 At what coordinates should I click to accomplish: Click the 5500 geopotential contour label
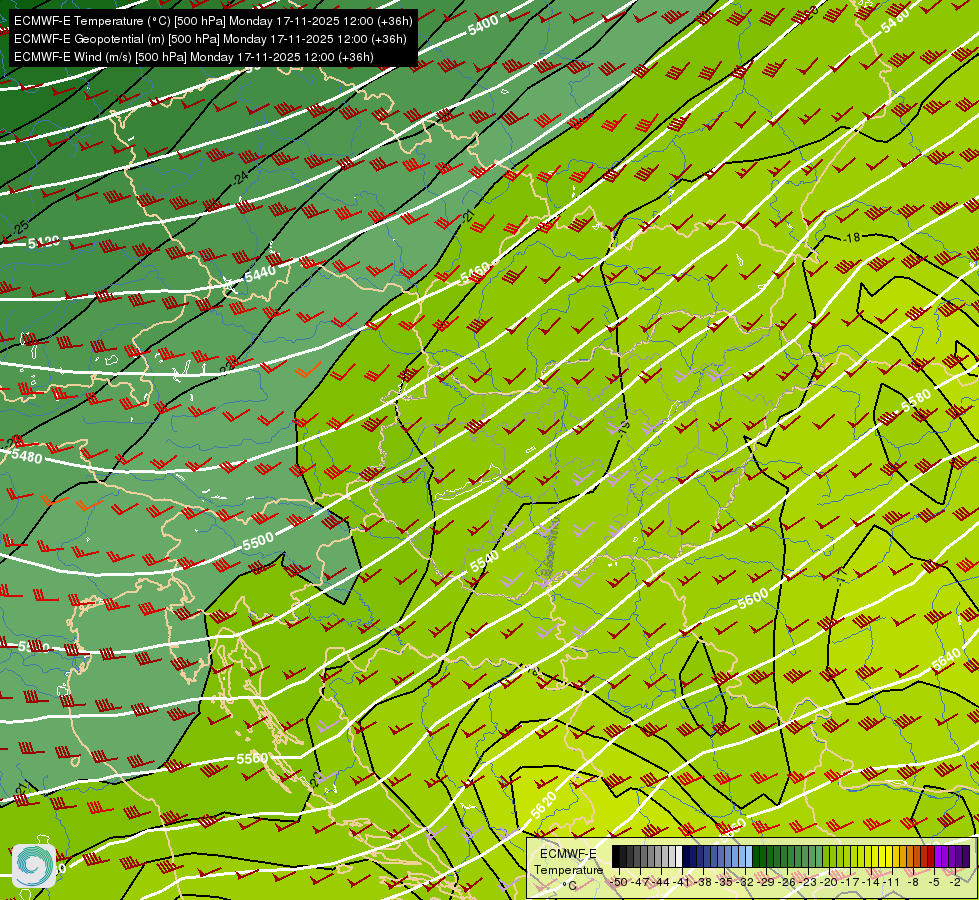[x=258, y=541]
